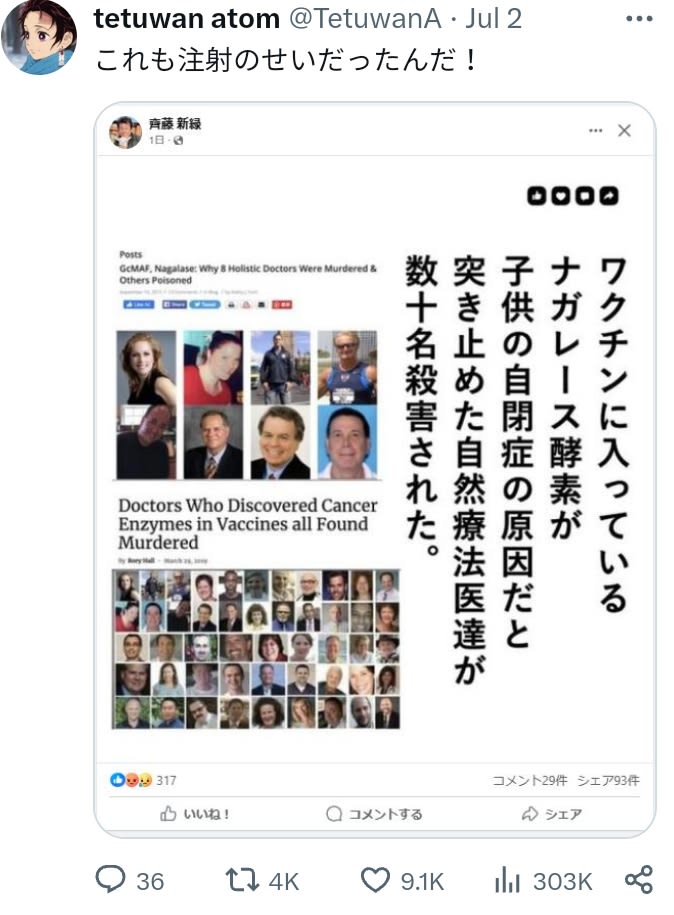View the 317 reactions list
The width and height of the screenshot is (674, 915).
[x=143, y=780]
